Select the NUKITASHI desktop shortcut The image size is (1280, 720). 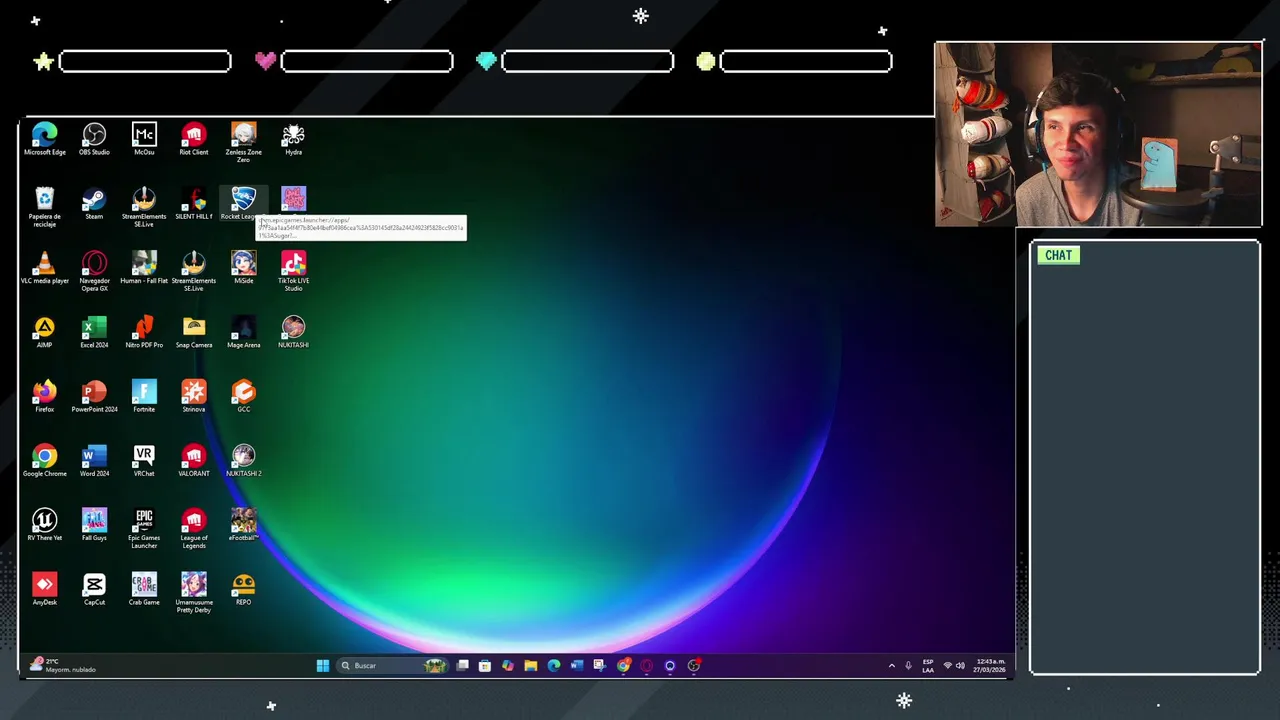(x=293, y=332)
